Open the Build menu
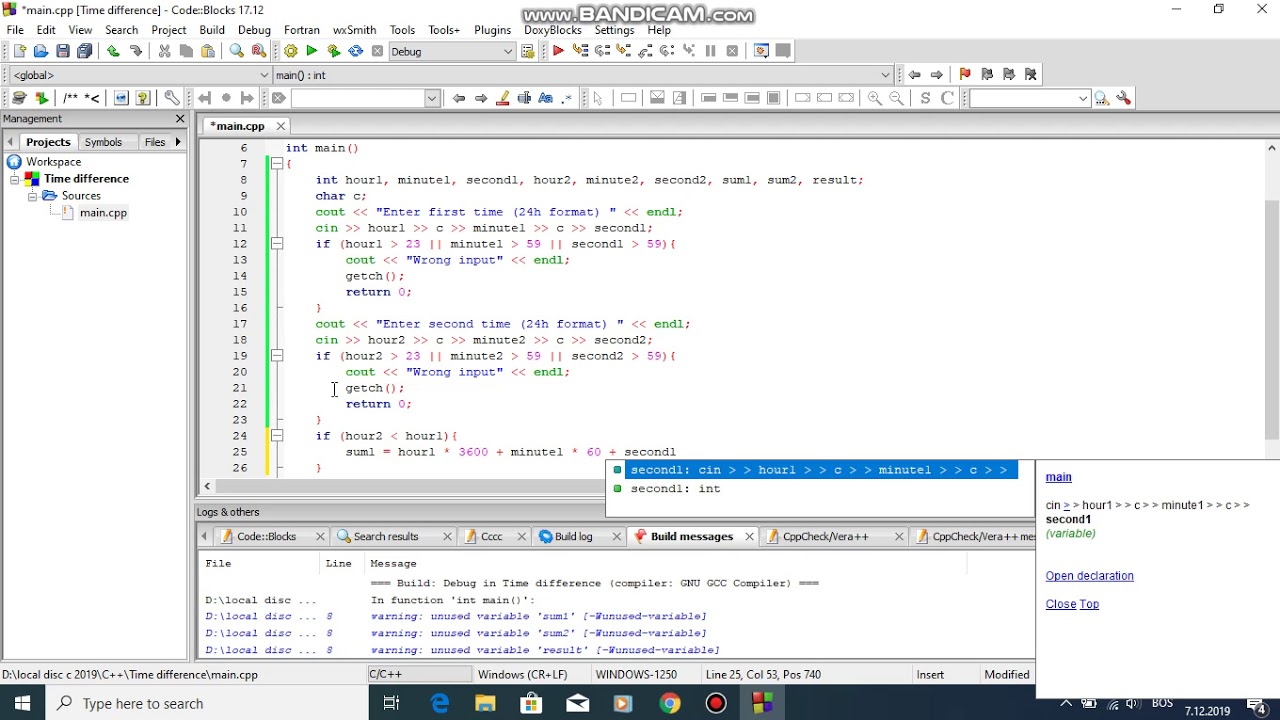 coord(212,30)
